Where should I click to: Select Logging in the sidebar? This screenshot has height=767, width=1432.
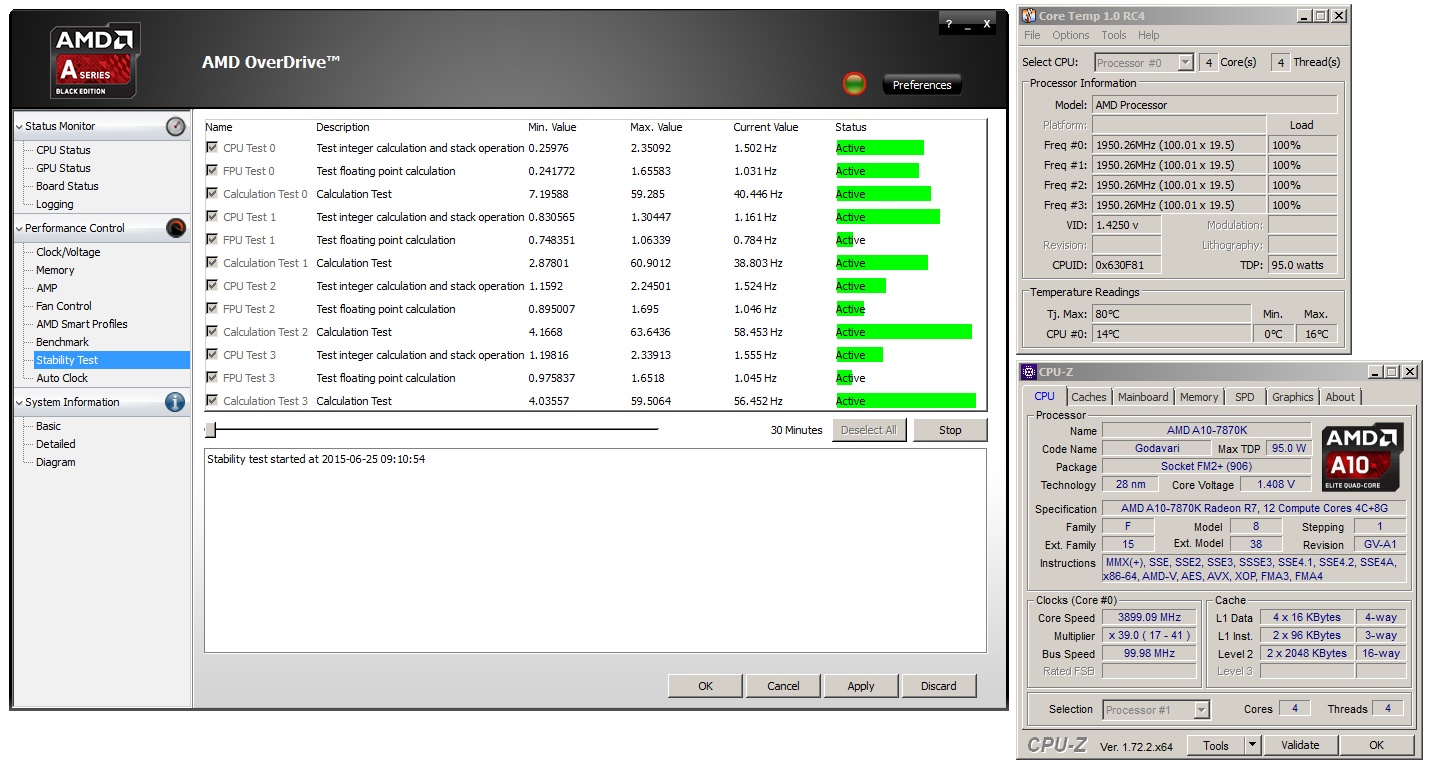(55, 204)
